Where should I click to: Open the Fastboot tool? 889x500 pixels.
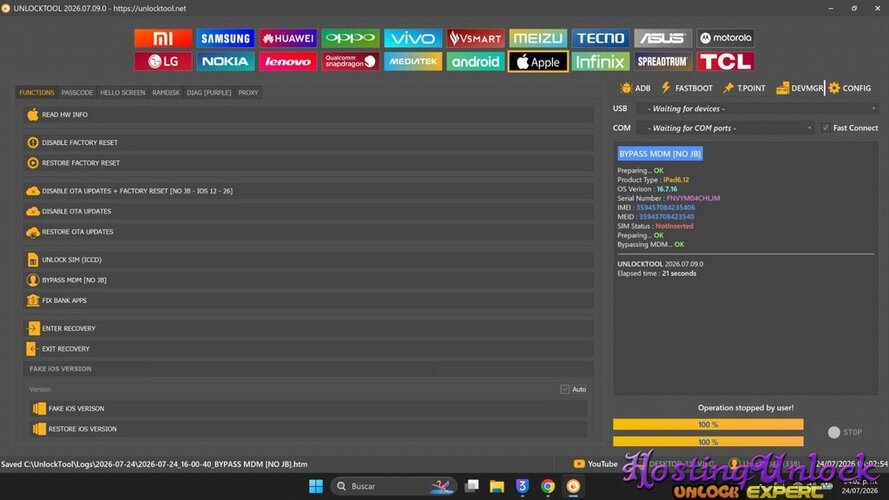pos(687,88)
